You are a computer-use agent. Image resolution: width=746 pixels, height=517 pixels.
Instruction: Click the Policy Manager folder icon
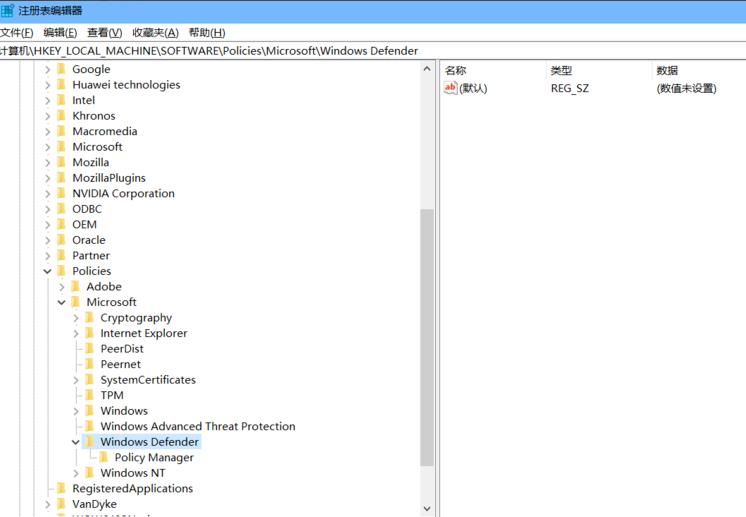click(x=104, y=458)
